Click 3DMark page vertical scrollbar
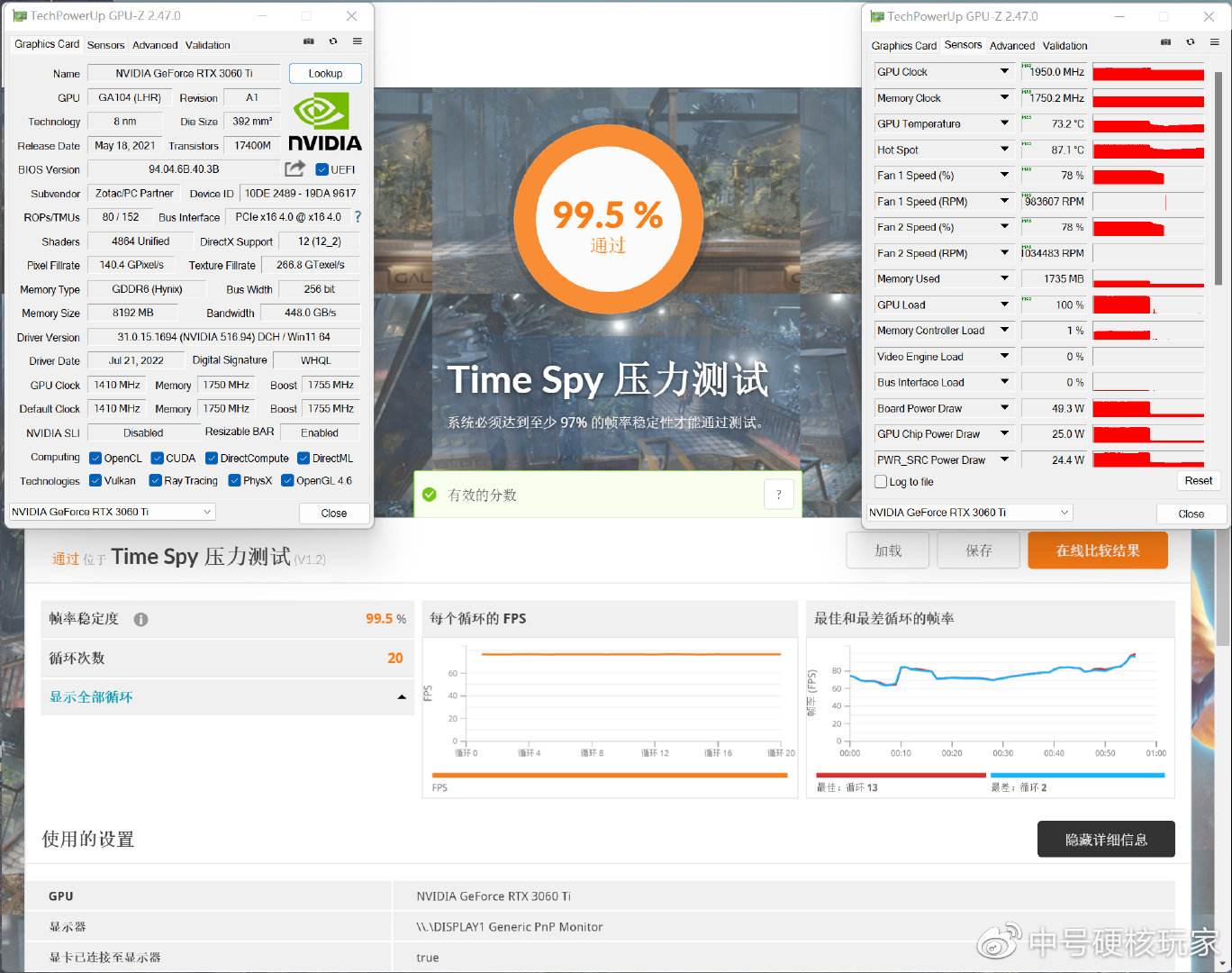This screenshot has height=973, width=1232. pyautogui.click(x=1223, y=586)
